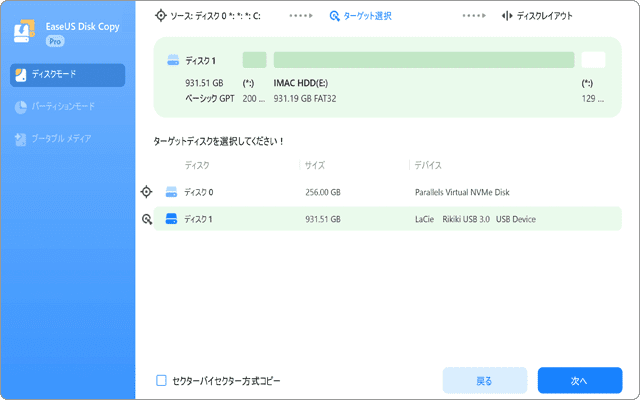Click the EaseUS Disk Copy logo icon
Image resolution: width=640 pixels, height=400 pixels.
click(24, 31)
